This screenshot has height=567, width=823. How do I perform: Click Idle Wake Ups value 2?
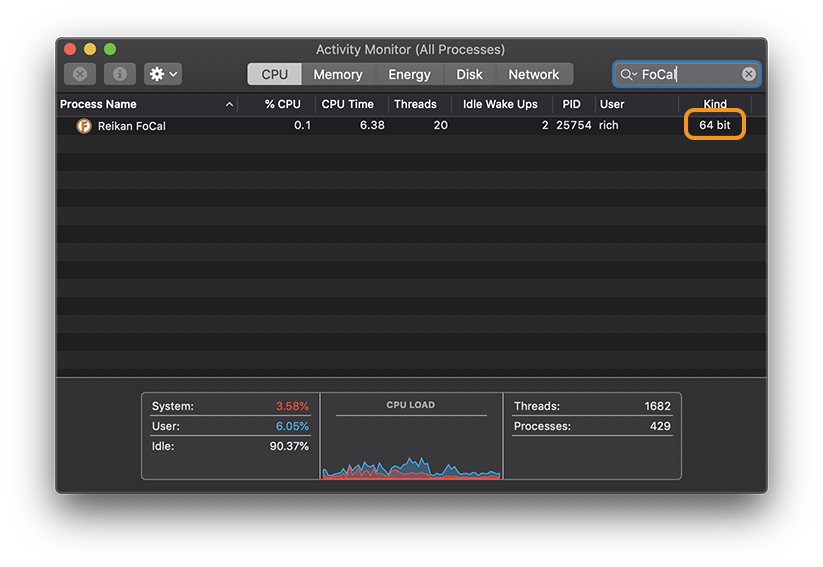click(x=545, y=125)
